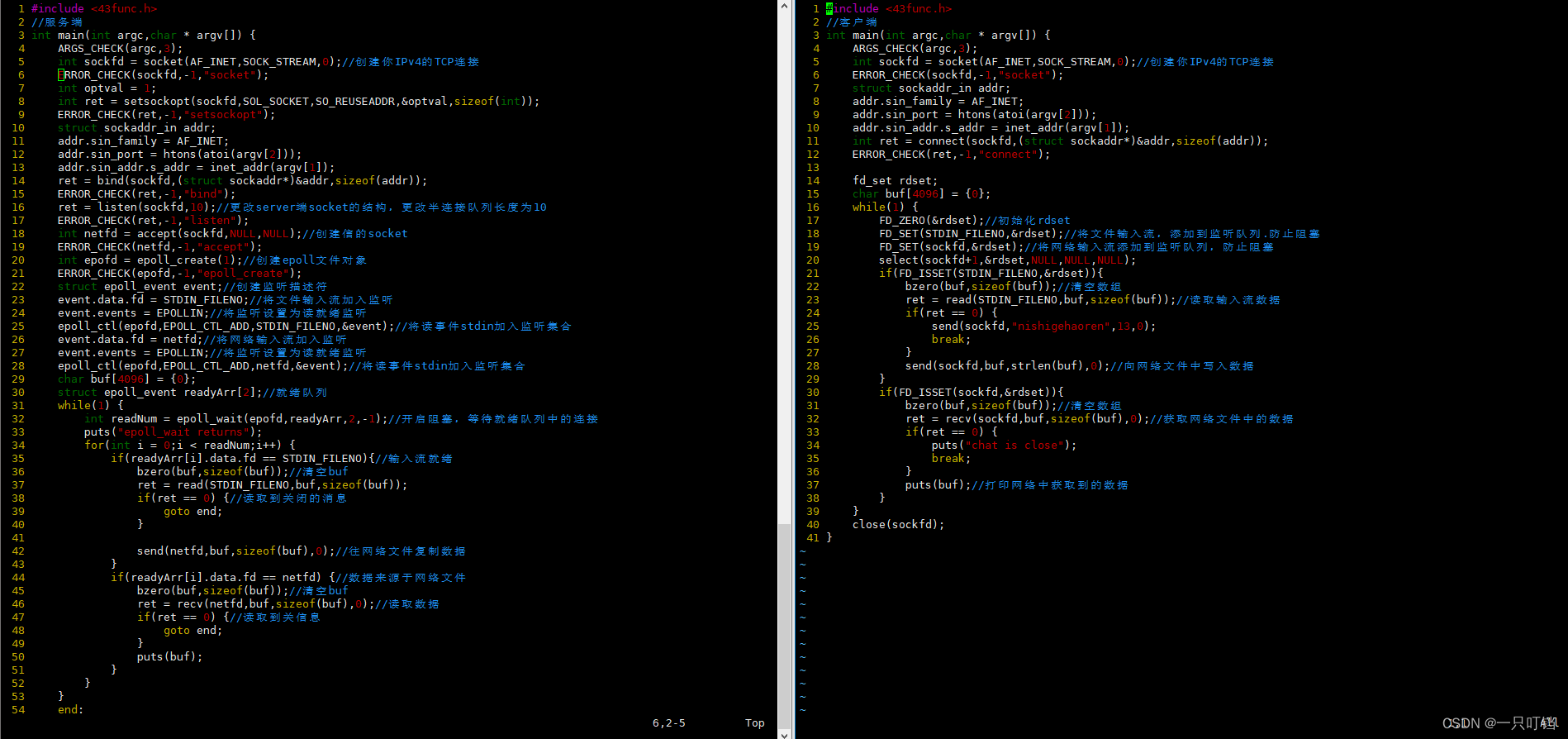Click 'struct sockaddr_in addr;' in the left pane
The image size is (1568, 739).
click(x=136, y=127)
